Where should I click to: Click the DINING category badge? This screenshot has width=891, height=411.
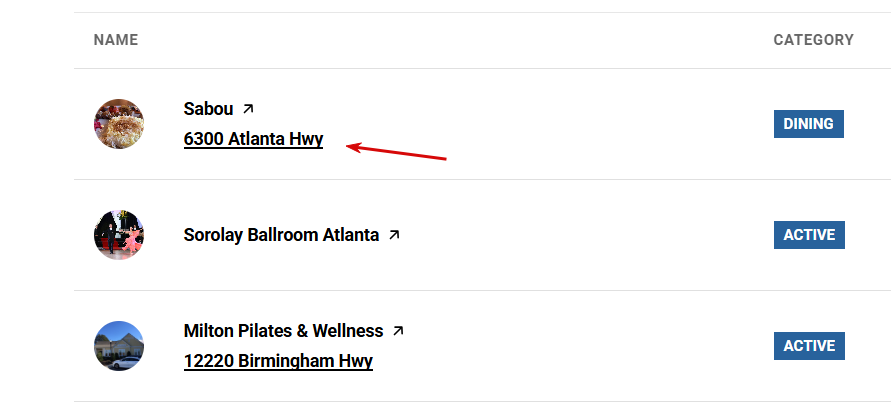808,124
